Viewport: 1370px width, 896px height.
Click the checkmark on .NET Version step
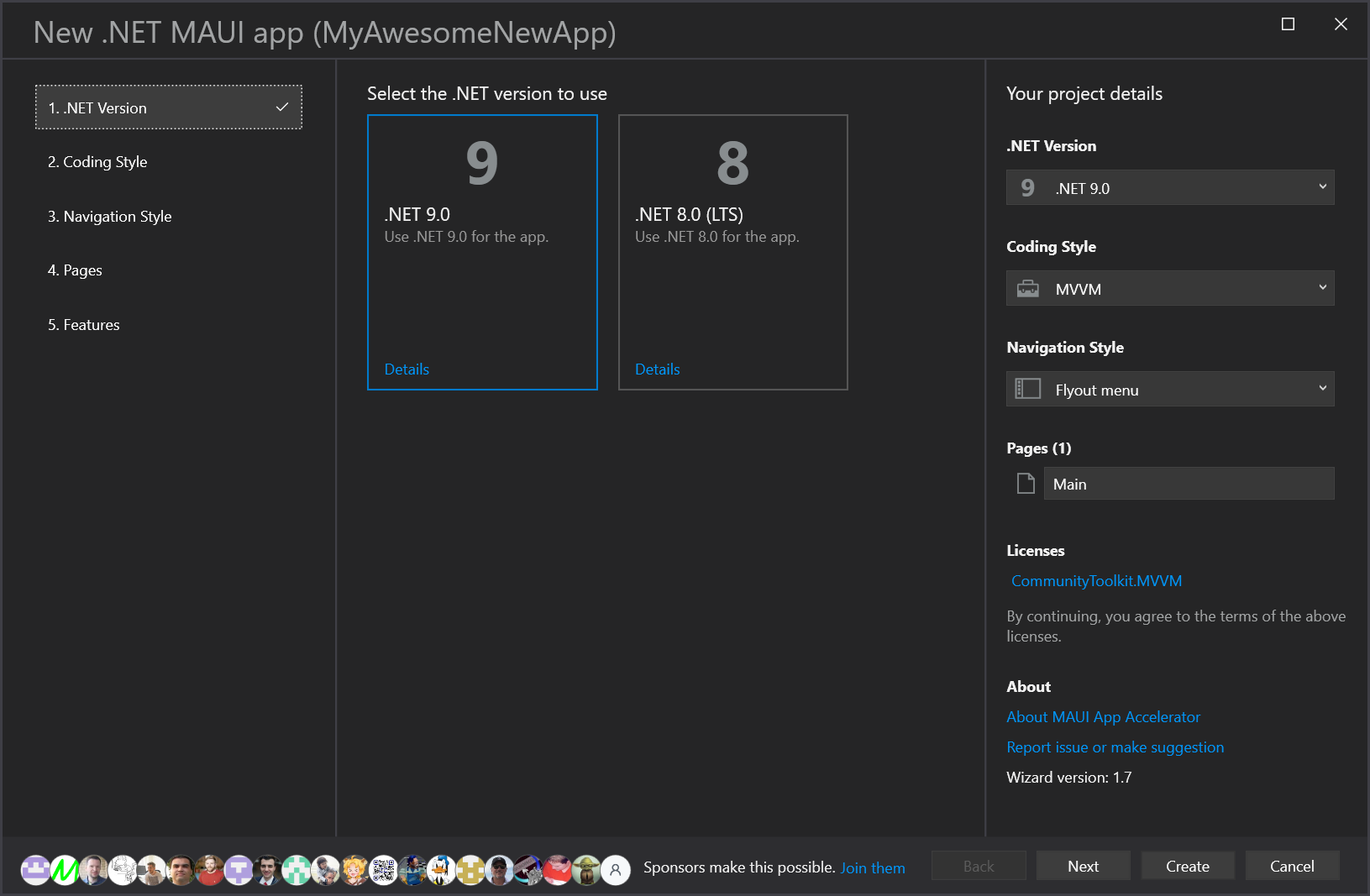[282, 107]
